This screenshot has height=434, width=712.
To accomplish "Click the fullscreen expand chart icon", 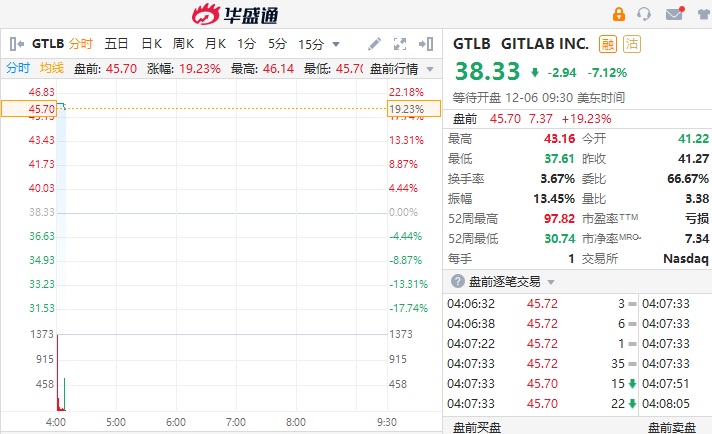I will (400, 44).
